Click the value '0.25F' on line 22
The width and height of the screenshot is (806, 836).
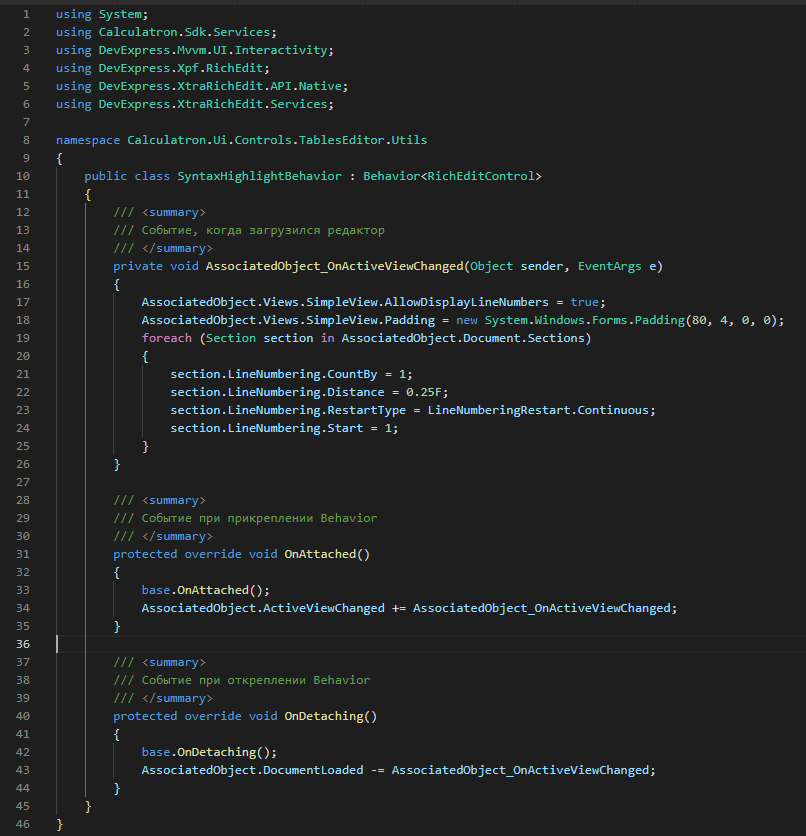pos(424,392)
